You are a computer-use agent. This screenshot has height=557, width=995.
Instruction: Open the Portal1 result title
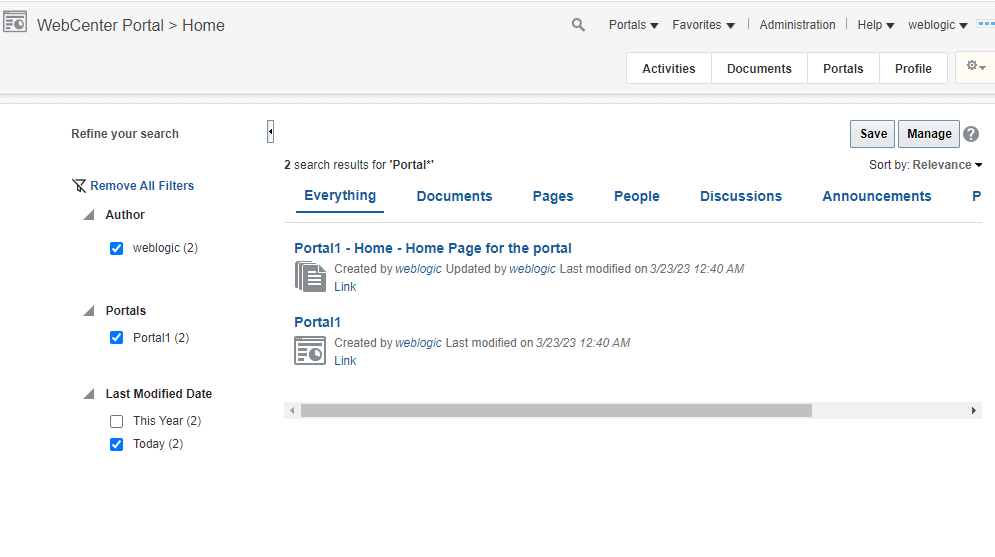coord(317,322)
